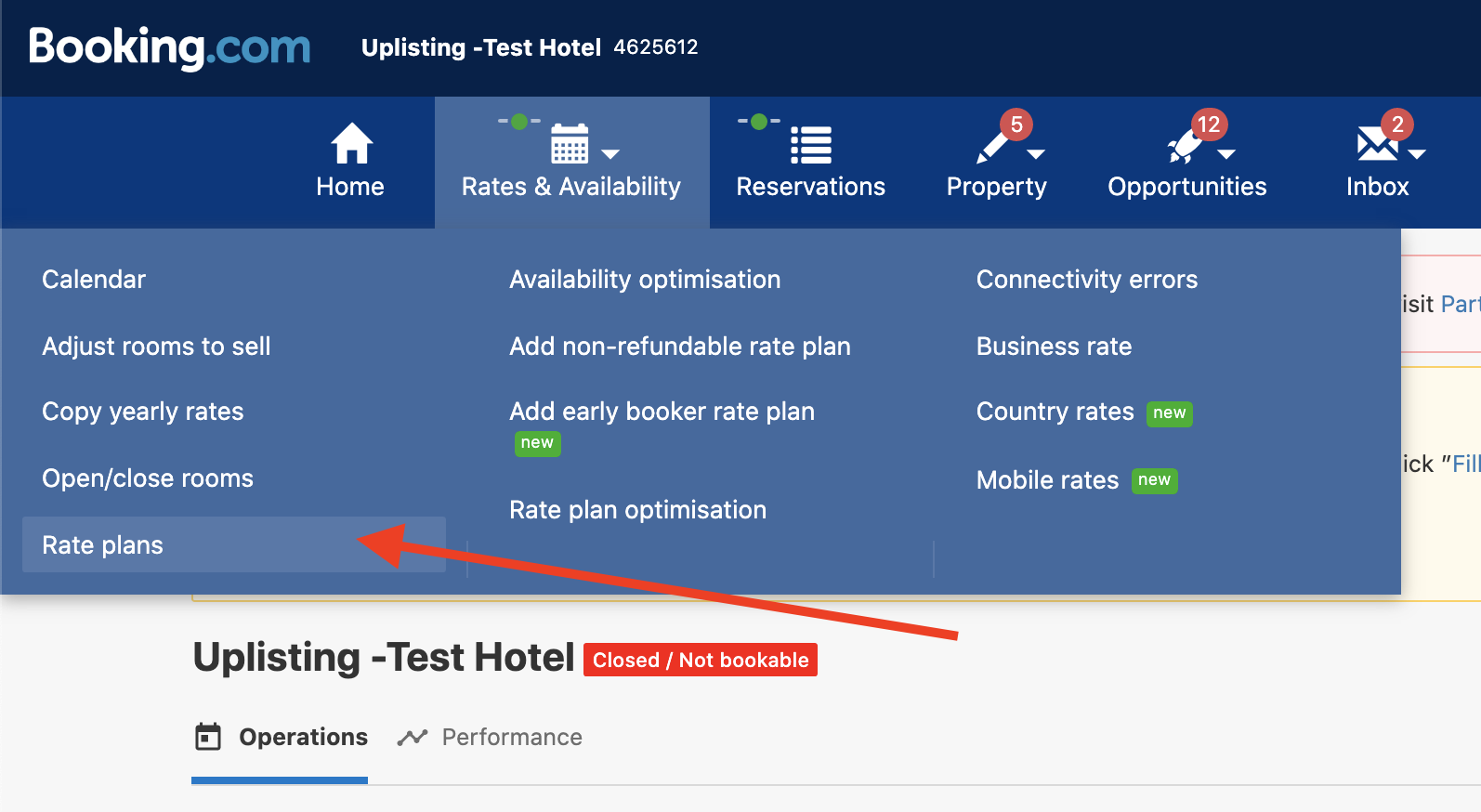Click the Uplisting -Test Hotel header name
This screenshot has height=812, width=1481.
481,47
